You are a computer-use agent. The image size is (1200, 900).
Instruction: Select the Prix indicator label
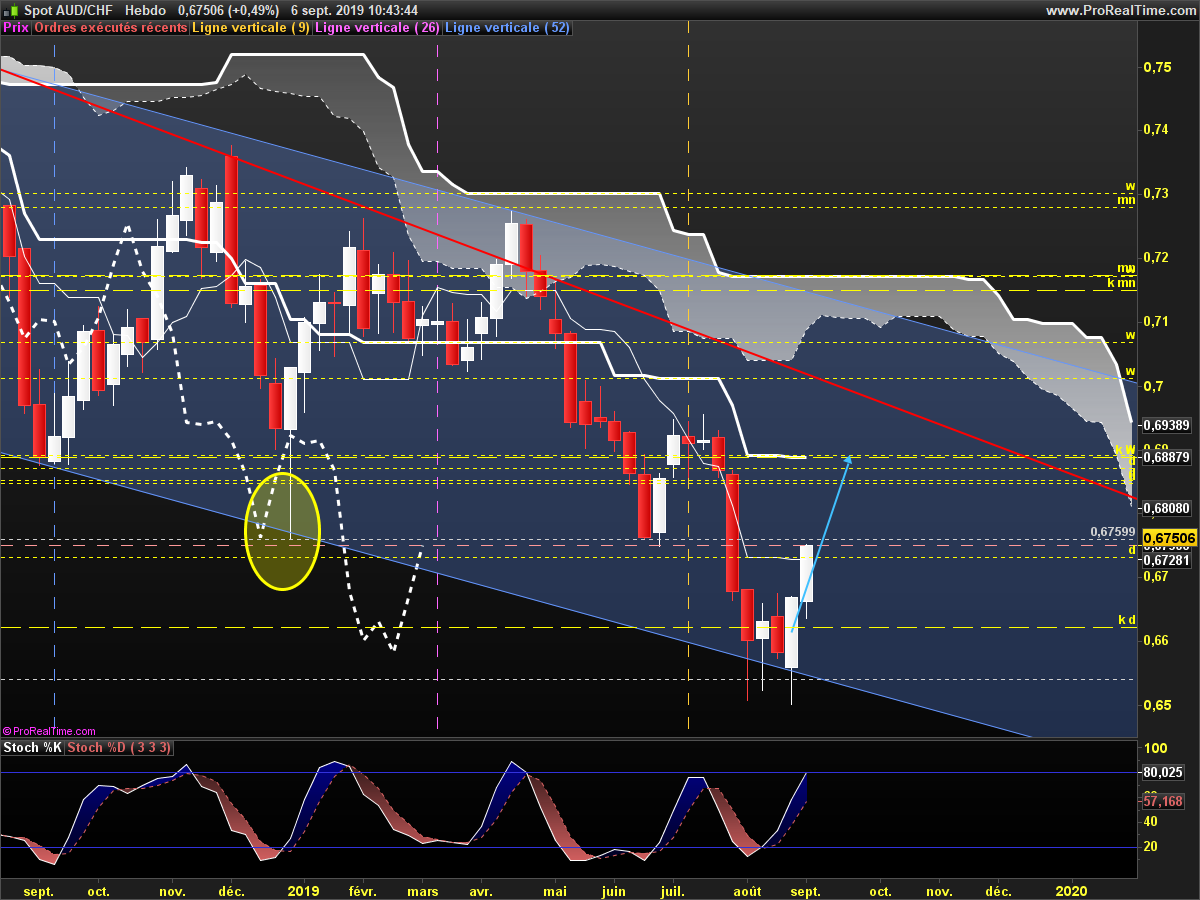(16, 28)
